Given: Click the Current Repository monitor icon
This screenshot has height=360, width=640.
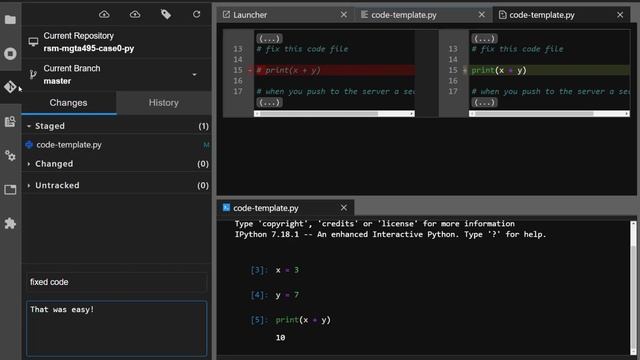Looking at the screenshot, I should [x=33, y=42].
